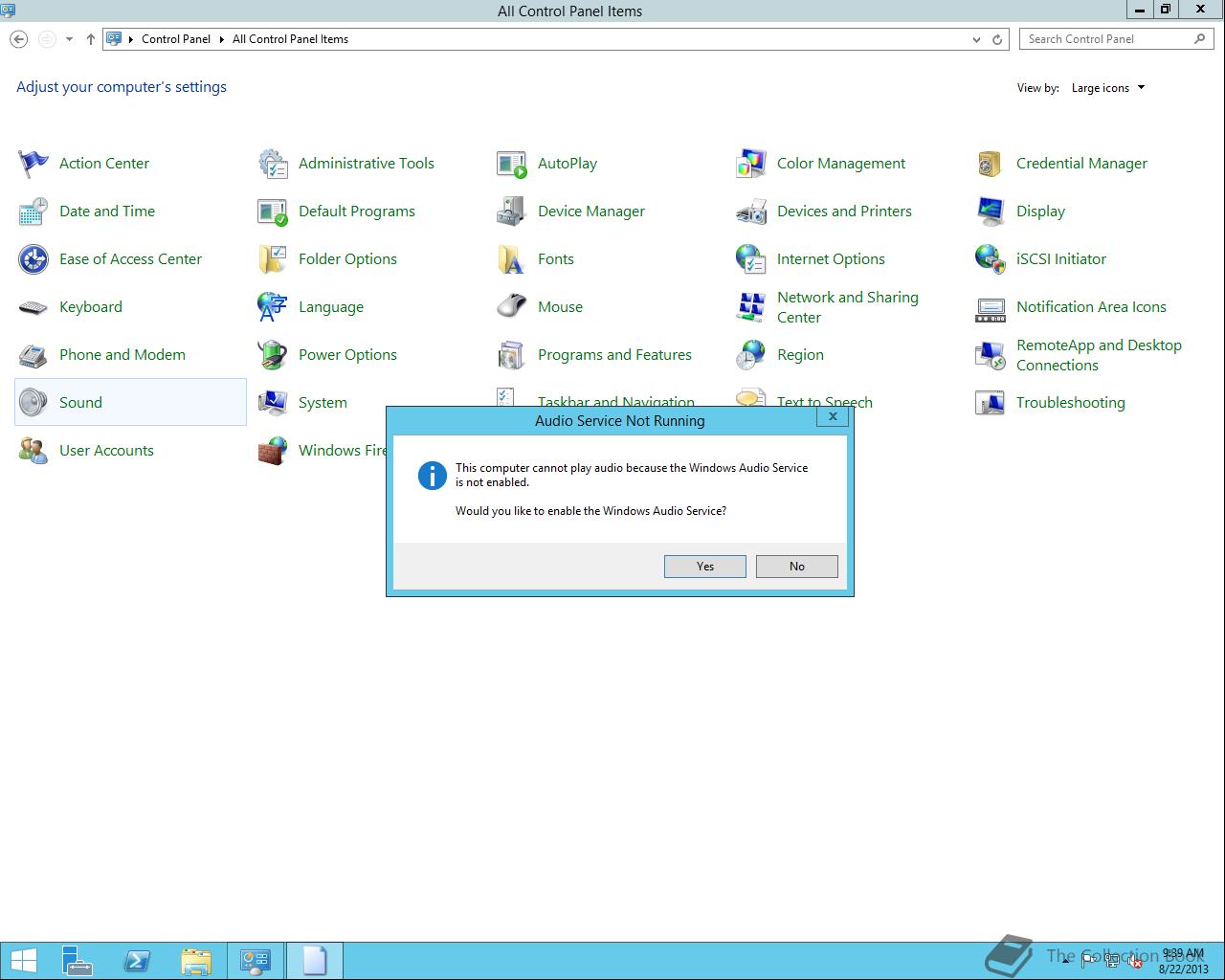Open the Troubleshooting icon
This screenshot has width=1225, height=980.
click(x=991, y=403)
